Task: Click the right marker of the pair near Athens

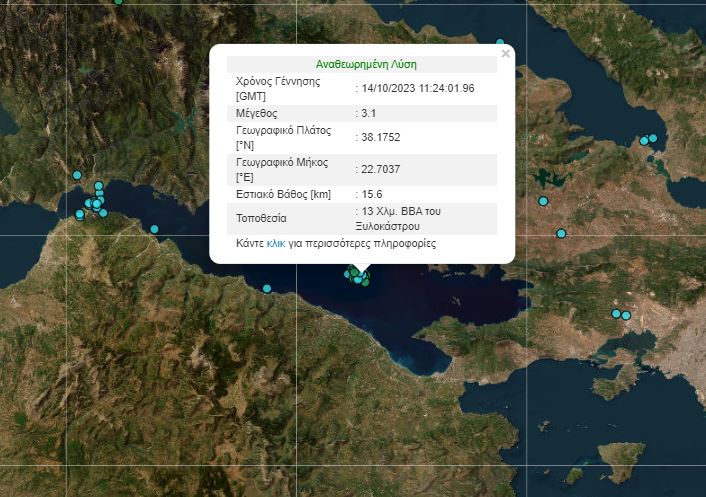Action: (x=626, y=316)
